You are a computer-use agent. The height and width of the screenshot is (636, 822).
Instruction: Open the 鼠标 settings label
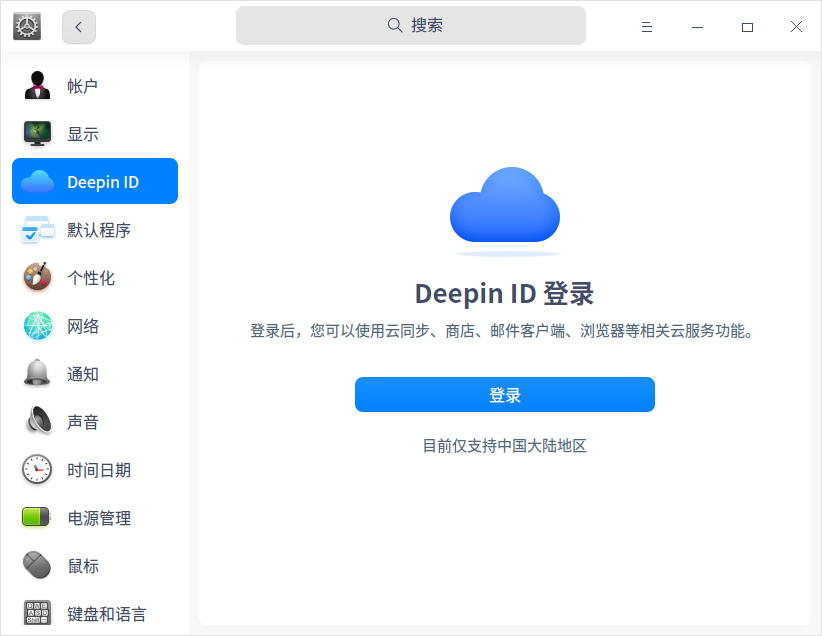82,566
